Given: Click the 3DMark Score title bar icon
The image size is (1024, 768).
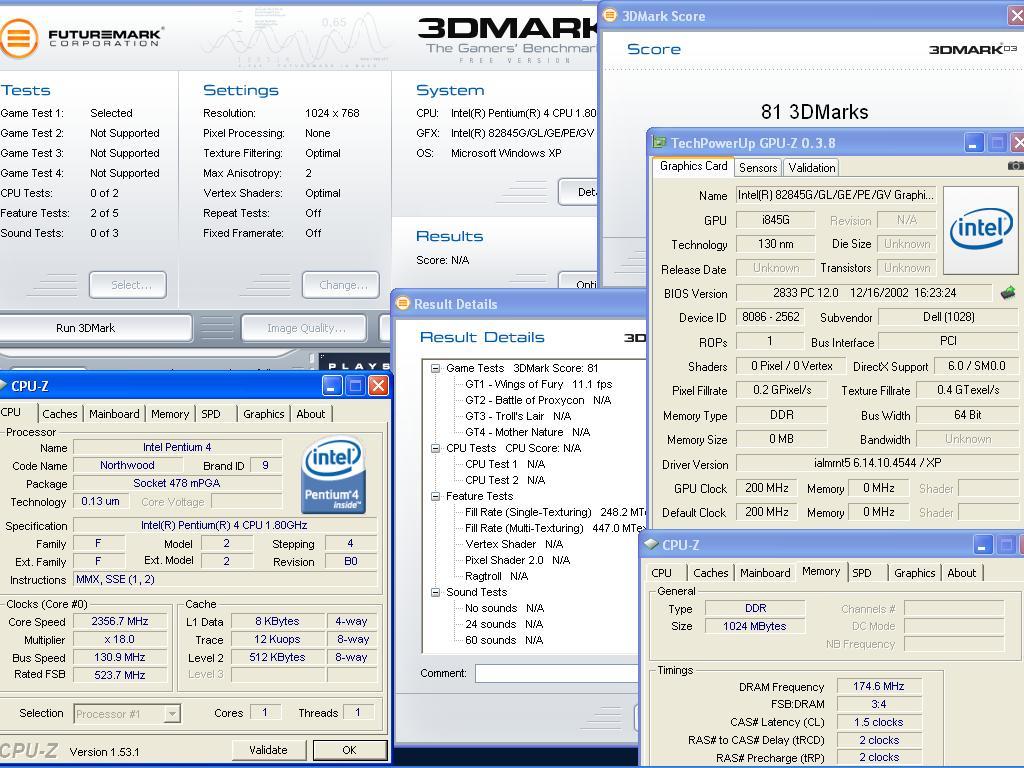Looking at the screenshot, I should coord(609,15).
